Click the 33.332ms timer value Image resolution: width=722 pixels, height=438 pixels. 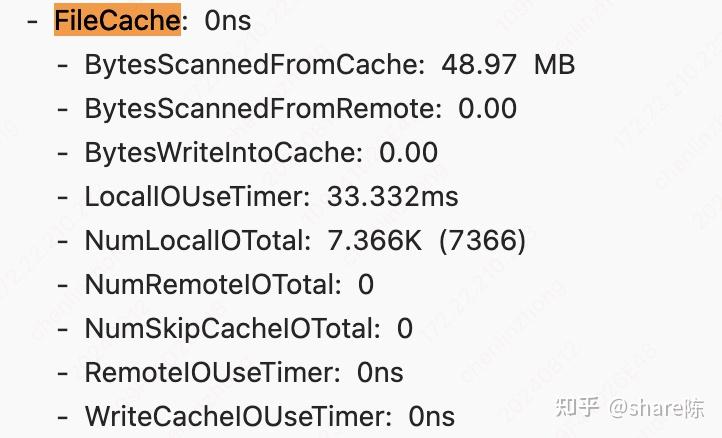point(392,197)
